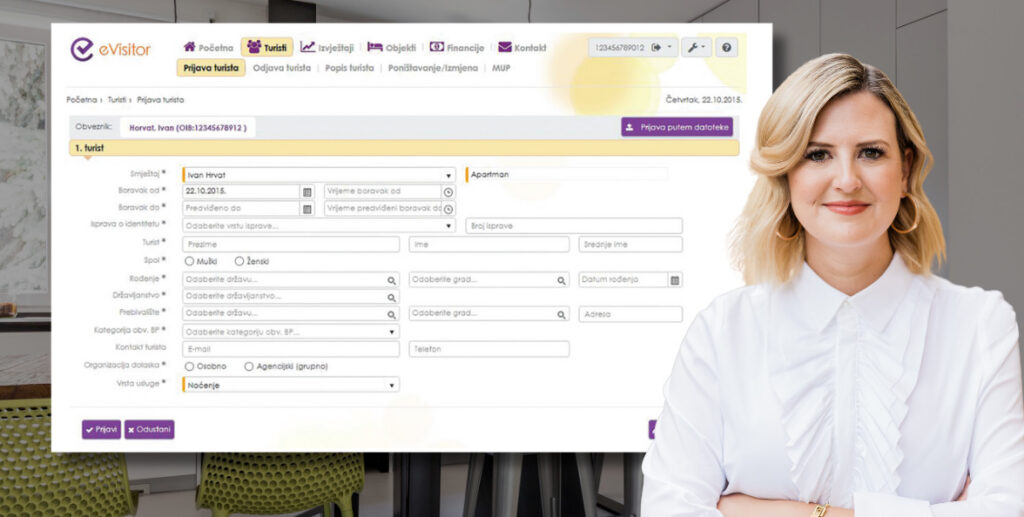The width and height of the screenshot is (1024, 517).
Task: Click the search icon in Državljanstvo field
Action: click(391, 297)
